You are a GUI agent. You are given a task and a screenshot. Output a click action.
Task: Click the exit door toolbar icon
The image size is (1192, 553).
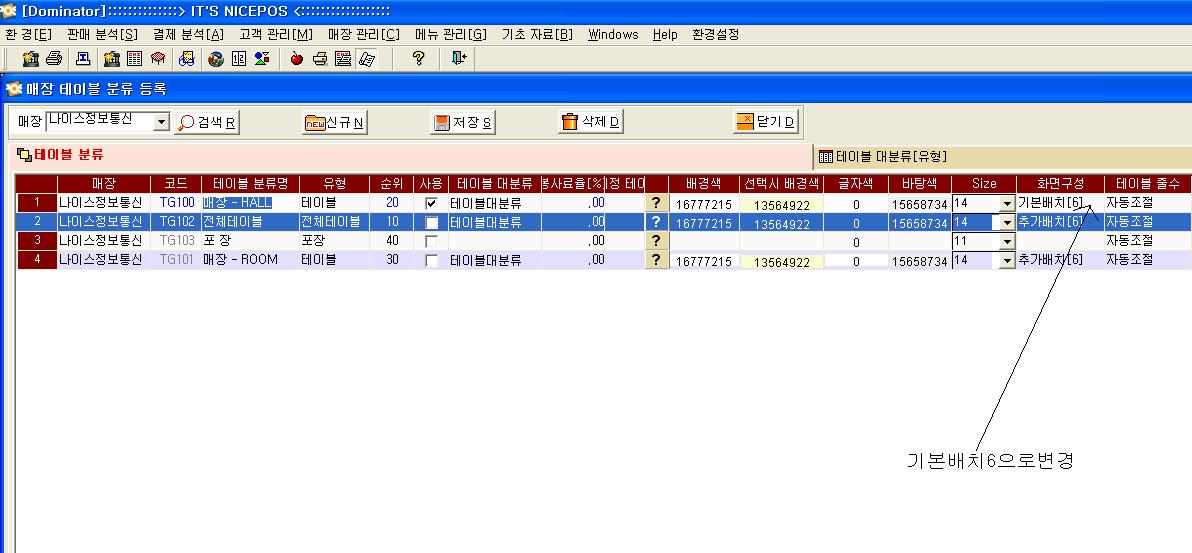(458, 59)
